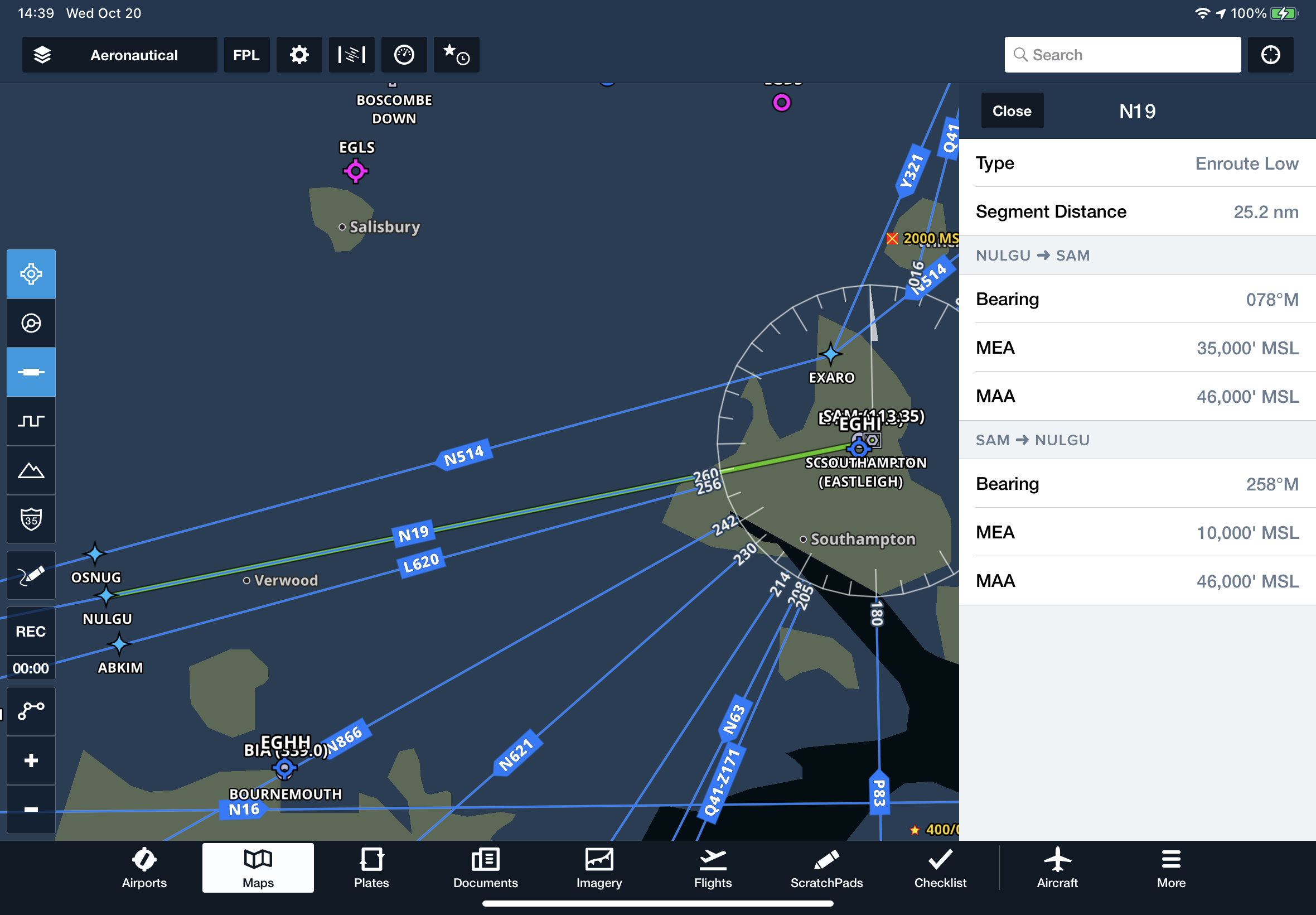Open the Settings gear menu

(299, 54)
